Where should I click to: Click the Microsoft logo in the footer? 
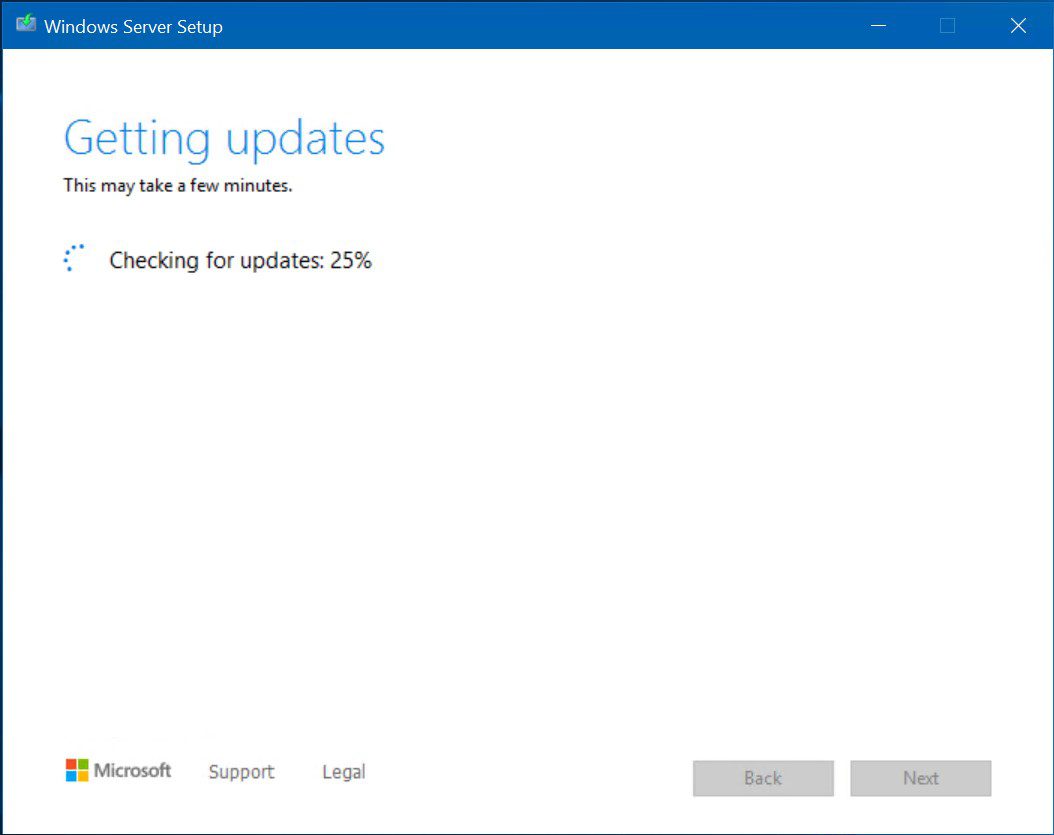click(118, 770)
